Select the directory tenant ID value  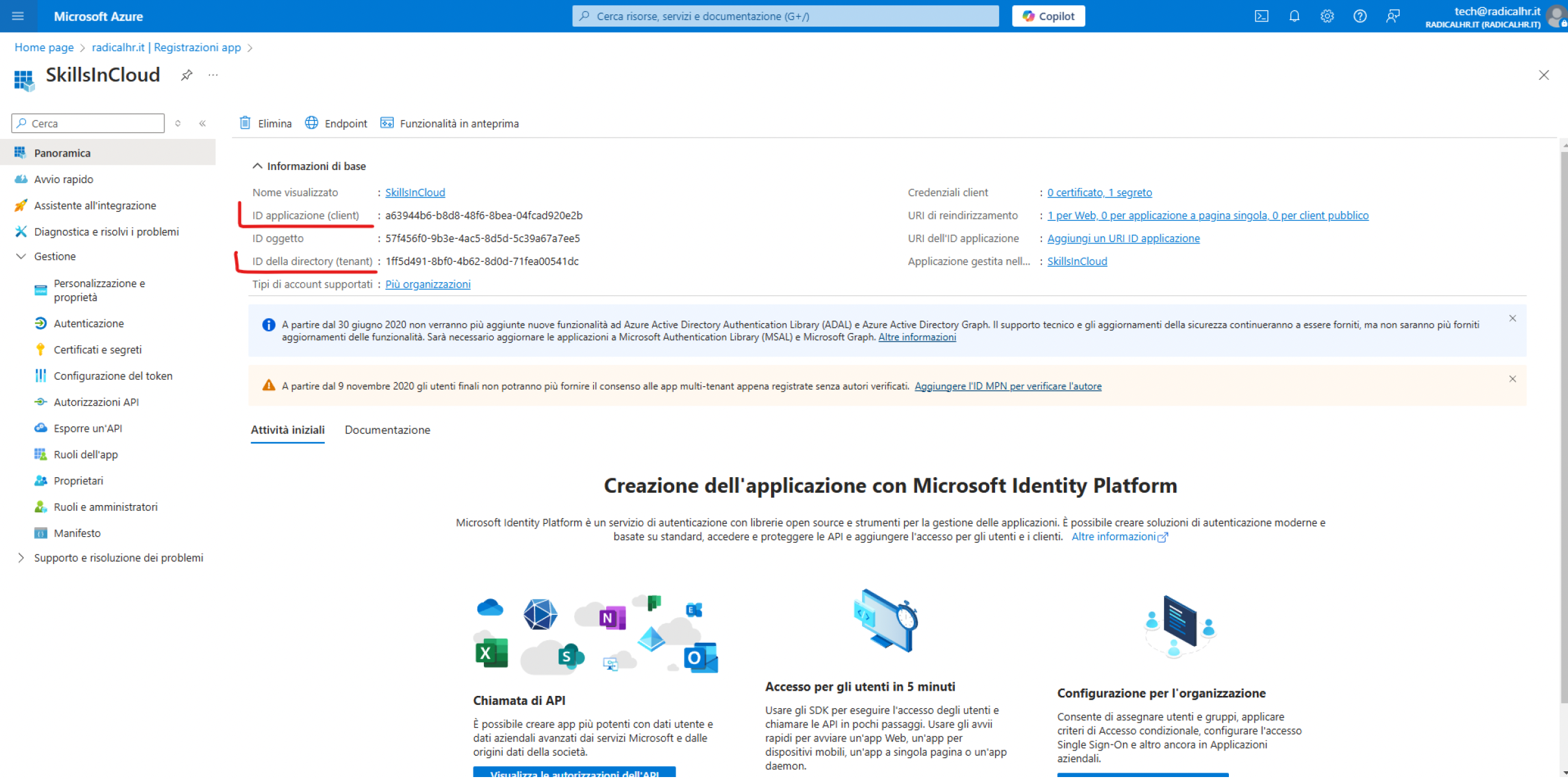click(x=482, y=262)
